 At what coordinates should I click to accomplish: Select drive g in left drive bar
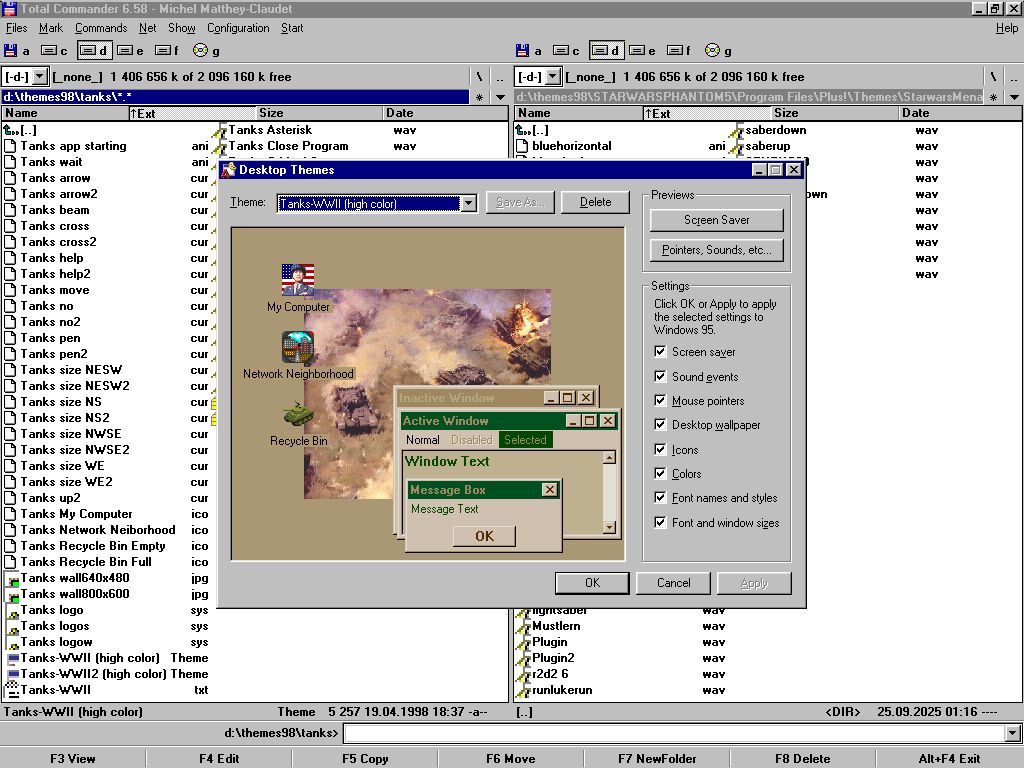click(202, 51)
